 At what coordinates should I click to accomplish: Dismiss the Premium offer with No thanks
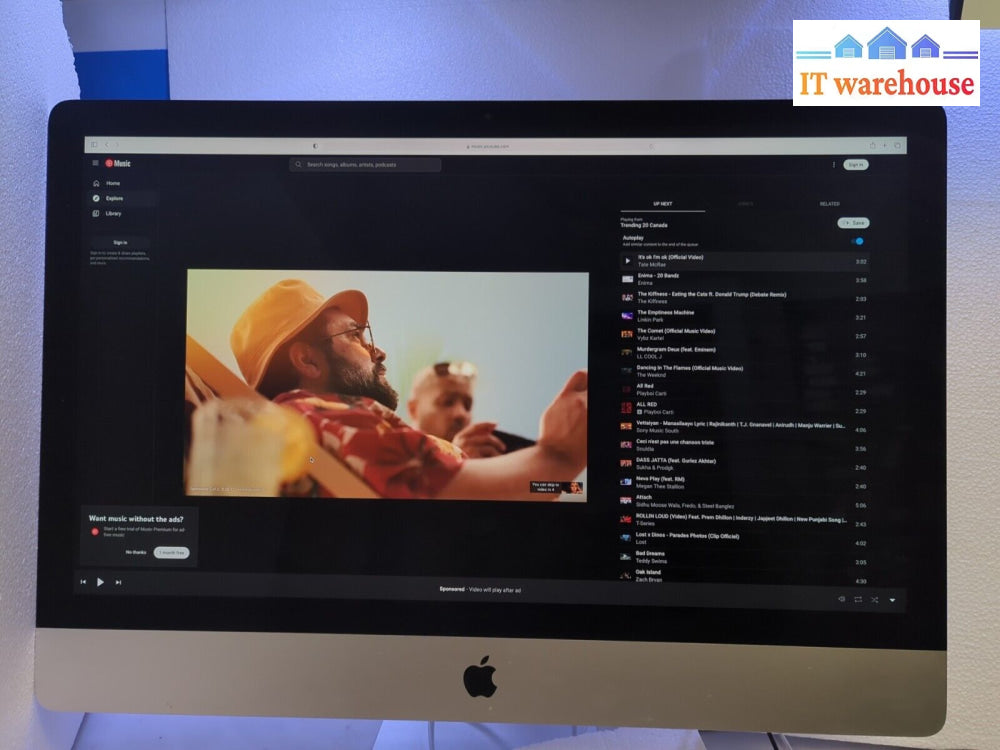135,552
